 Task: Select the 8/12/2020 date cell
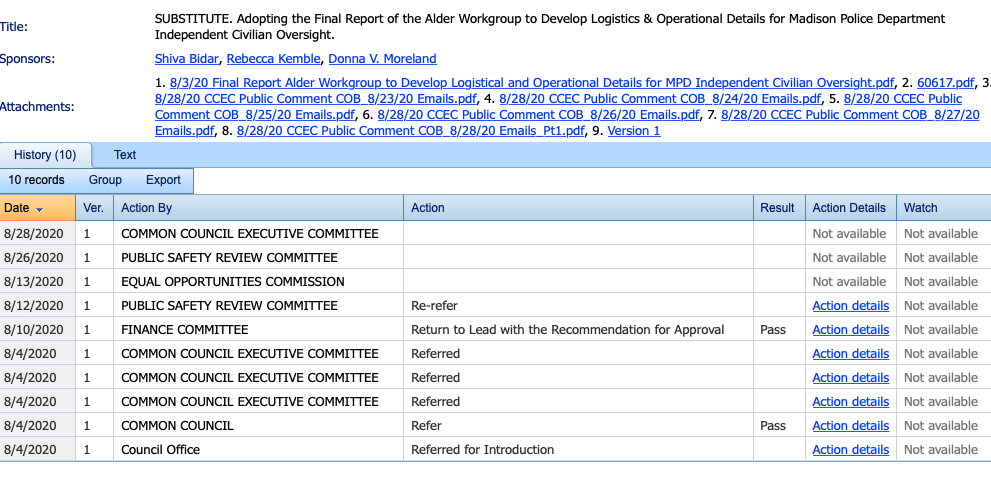tap(37, 306)
